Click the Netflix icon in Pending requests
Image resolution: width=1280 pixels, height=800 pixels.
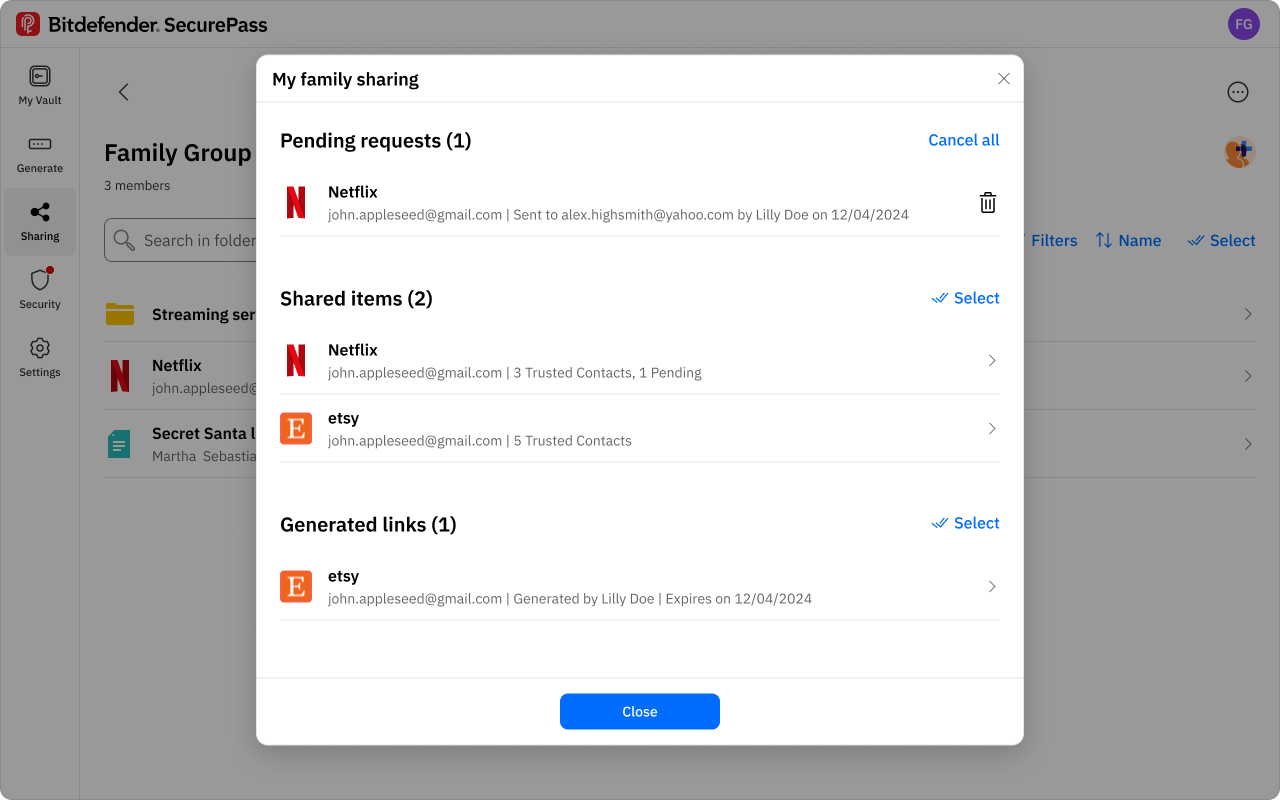point(296,203)
